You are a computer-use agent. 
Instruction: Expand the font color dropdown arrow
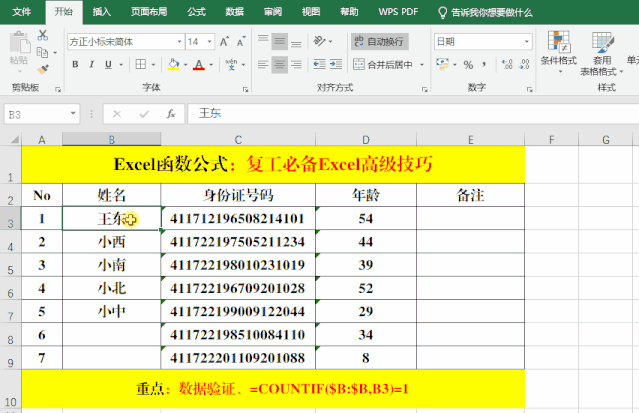[211, 65]
